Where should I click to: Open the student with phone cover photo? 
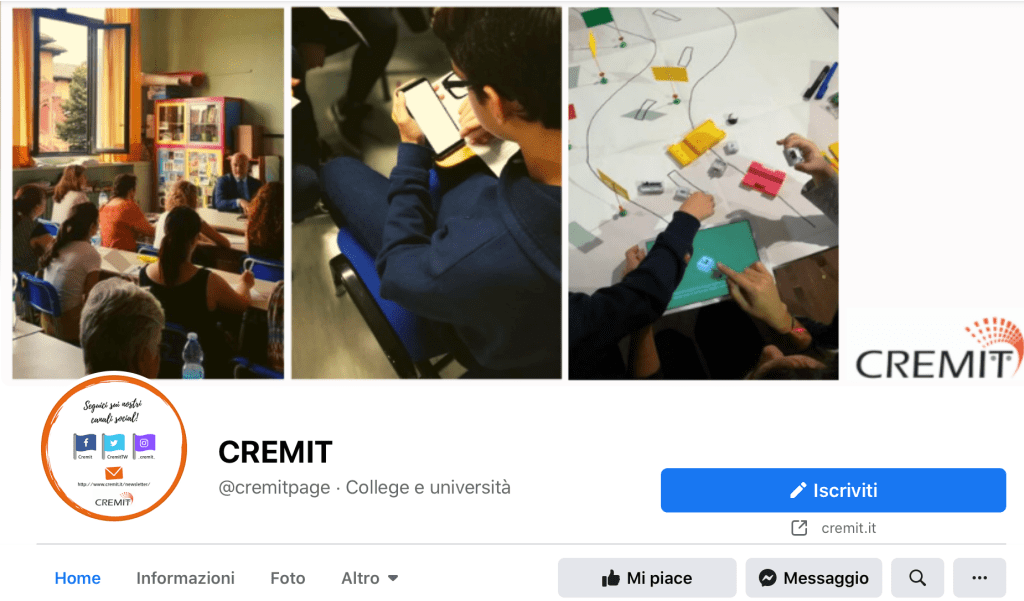pyautogui.click(x=426, y=193)
